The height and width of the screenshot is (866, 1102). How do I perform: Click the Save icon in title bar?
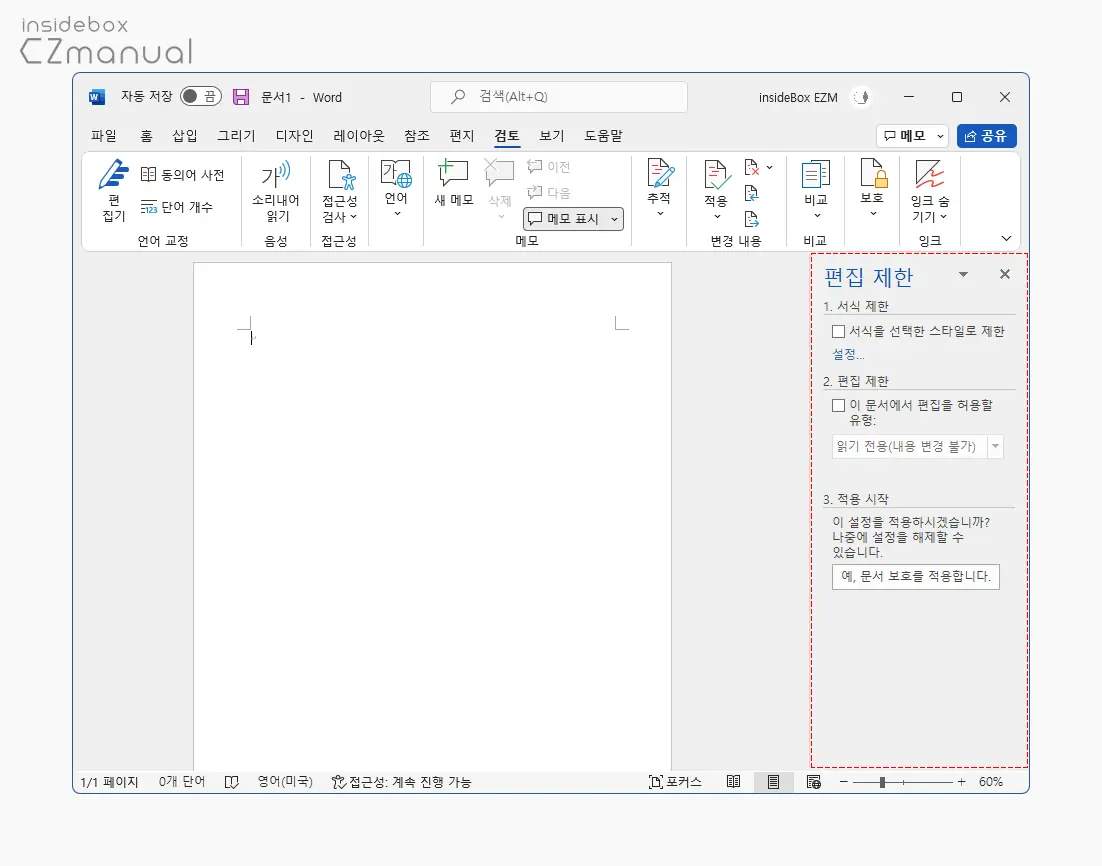[x=241, y=97]
